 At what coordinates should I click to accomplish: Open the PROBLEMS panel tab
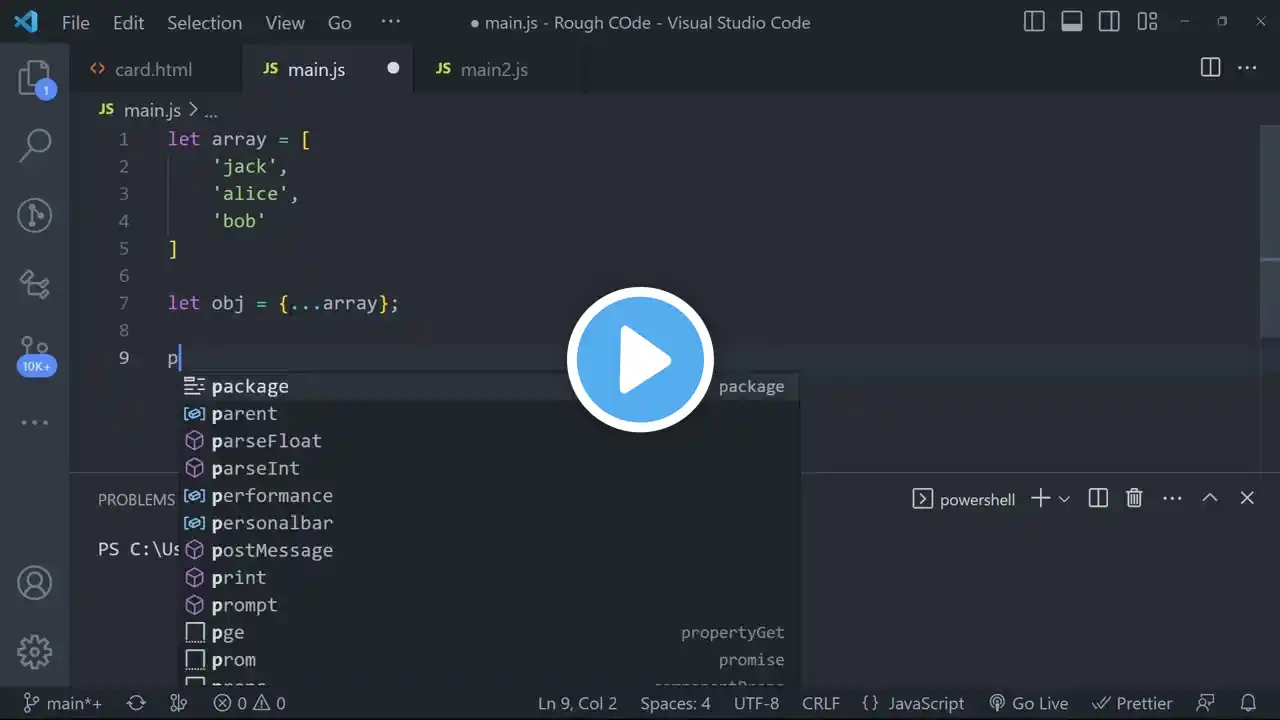tap(136, 499)
